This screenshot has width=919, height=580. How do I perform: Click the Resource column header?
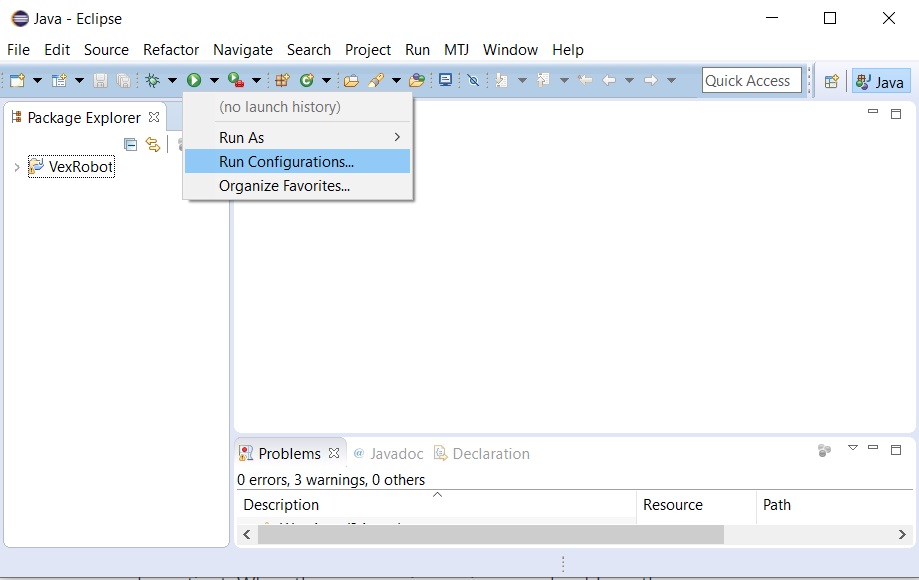[x=697, y=504]
